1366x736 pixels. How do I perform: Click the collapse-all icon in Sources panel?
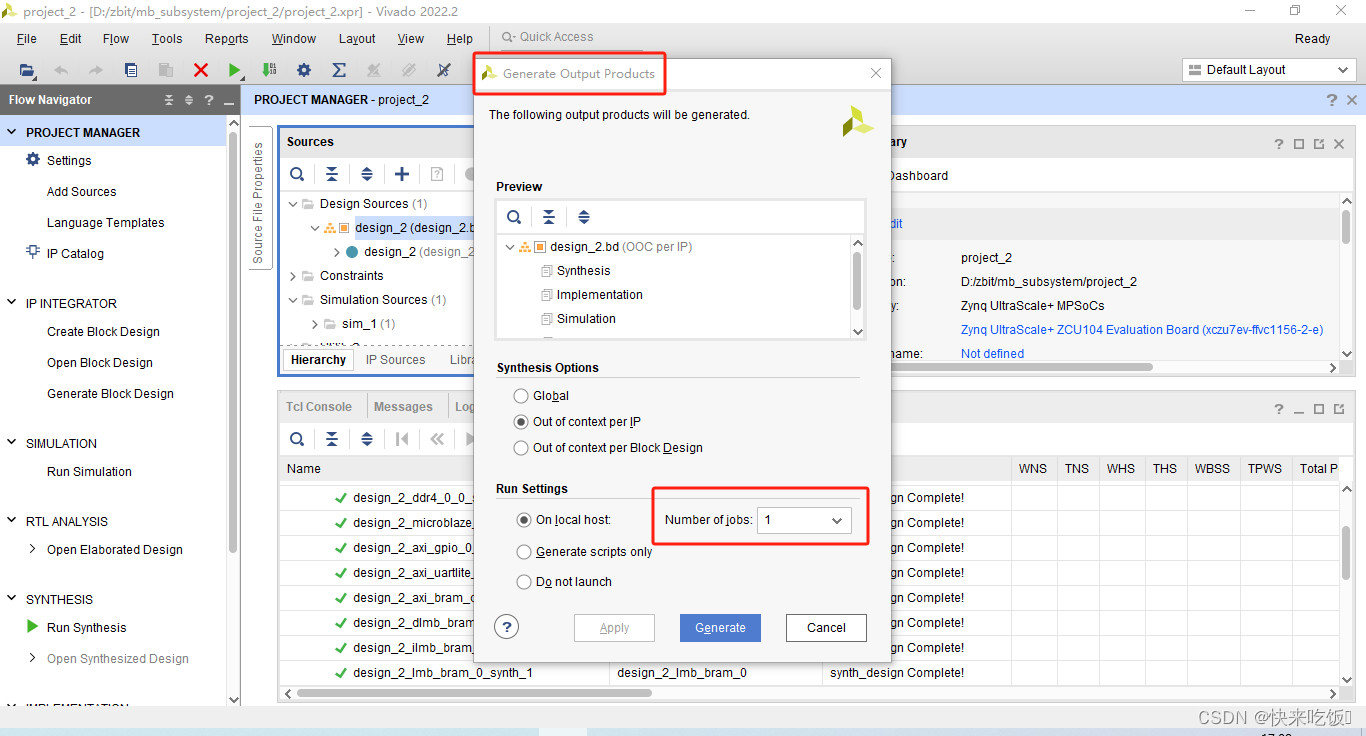pyautogui.click(x=331, y=174)
